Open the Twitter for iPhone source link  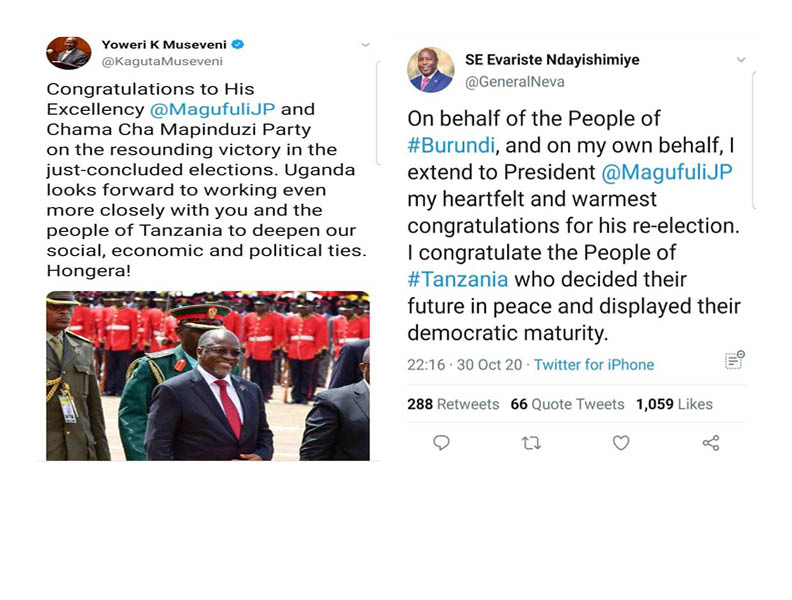(x=594, y=365)
